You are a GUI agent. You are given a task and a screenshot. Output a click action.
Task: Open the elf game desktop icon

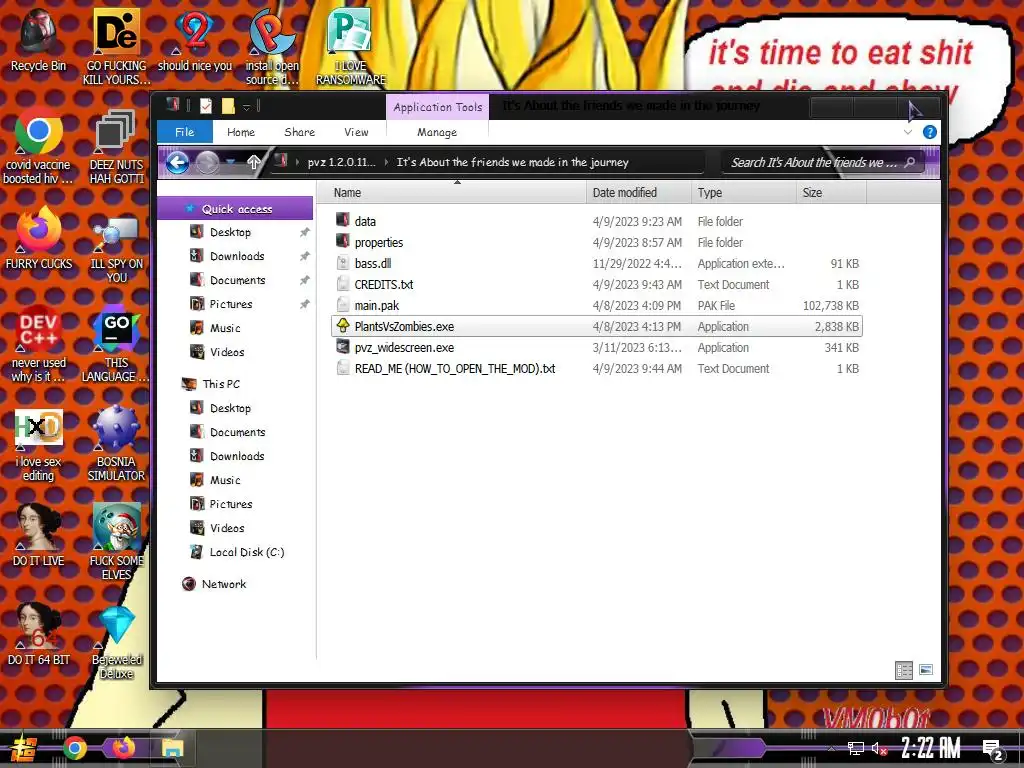[116, 542]
